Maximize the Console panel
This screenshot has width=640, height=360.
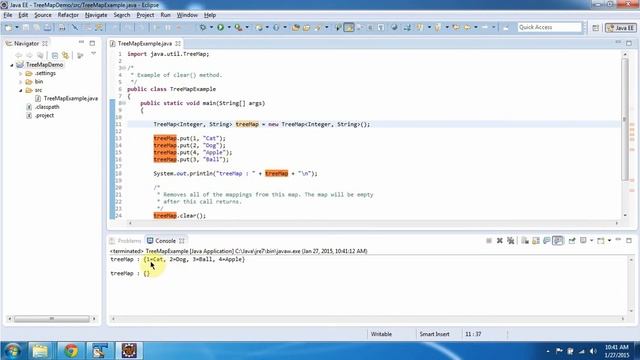pyautogui.click(x=629, y=240)
